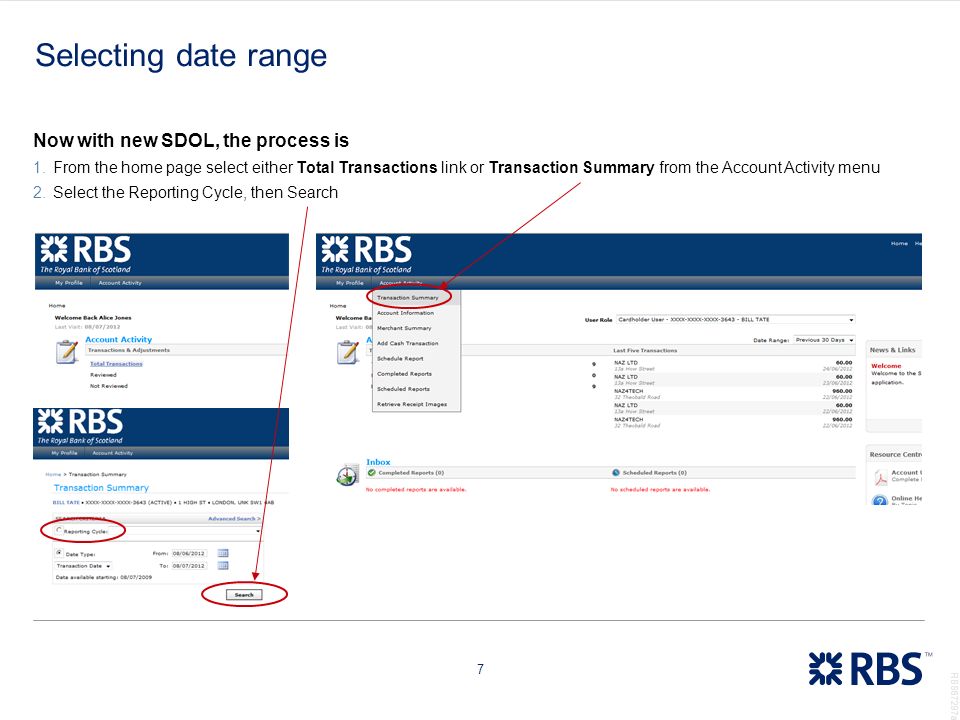The width and height of the screenshot is (960, 720).
Task: Open the Online Help question mark icon
Action: tap(880, 500)
